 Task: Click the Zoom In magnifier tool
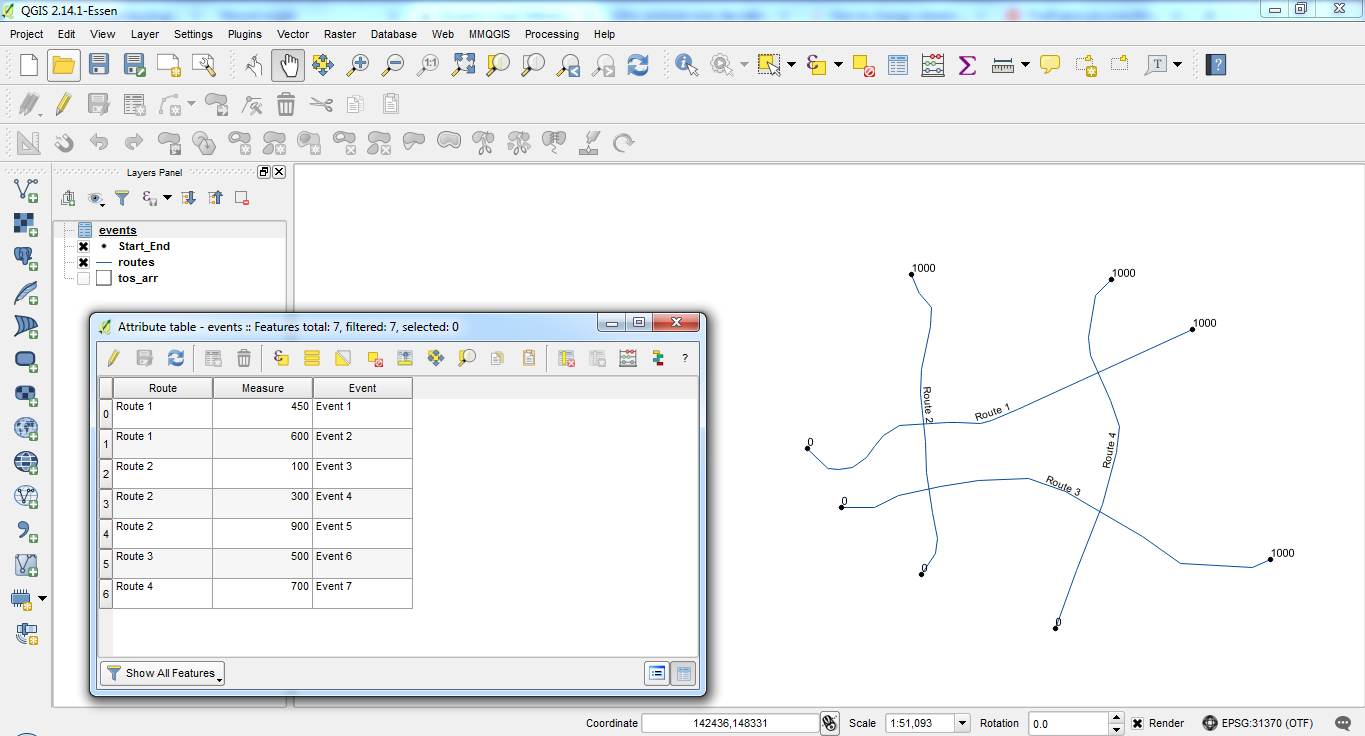tap(357, 65)
